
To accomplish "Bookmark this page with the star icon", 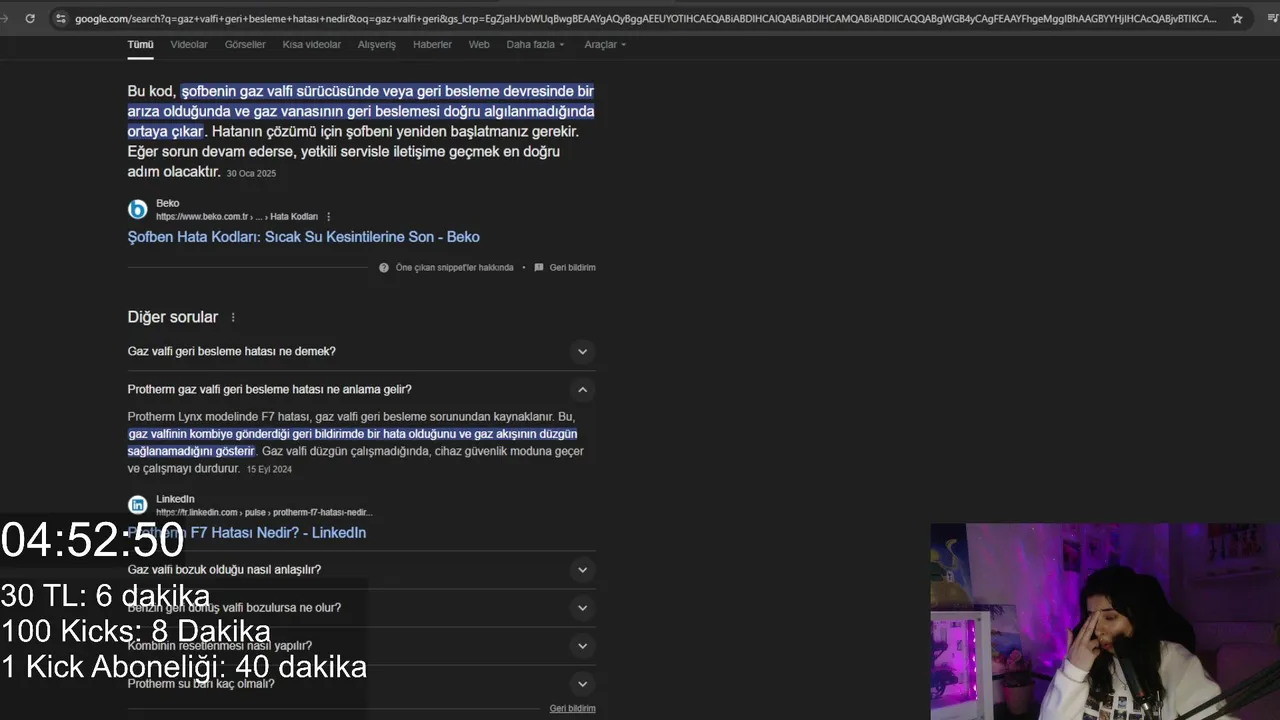I will pos(1237,18).
